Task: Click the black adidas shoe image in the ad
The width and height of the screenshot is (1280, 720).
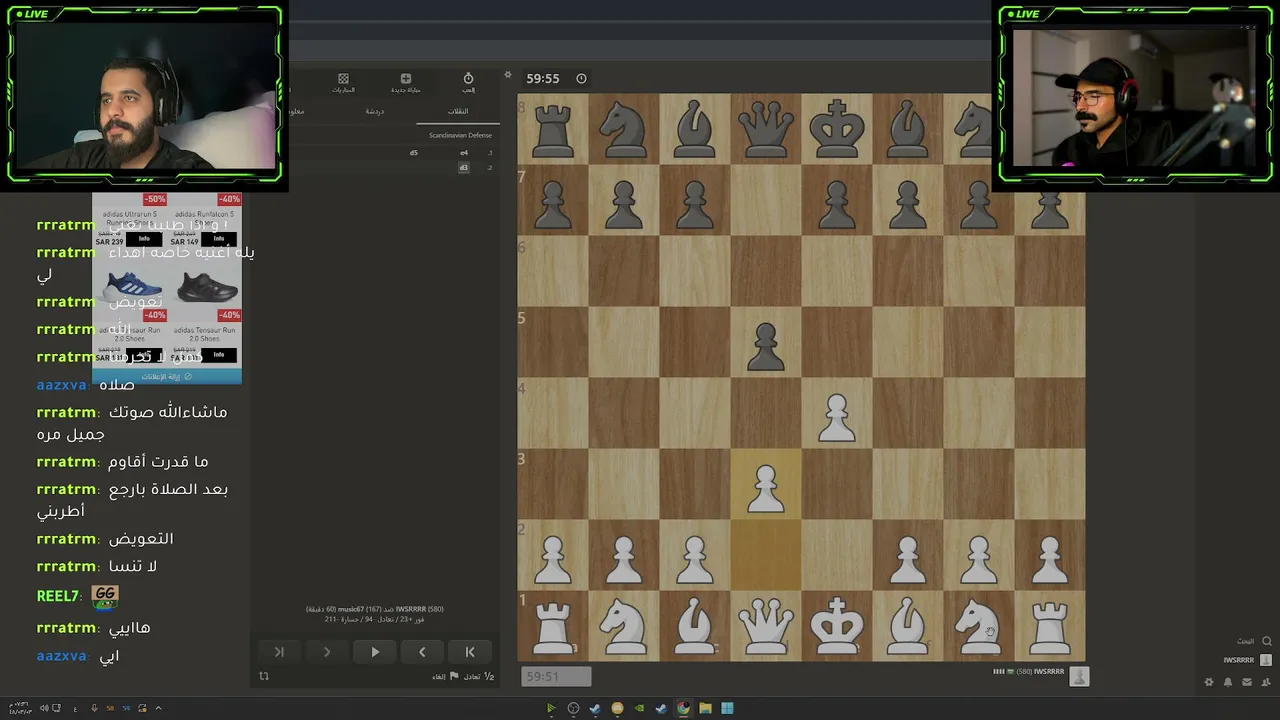Action: [208, 288]
